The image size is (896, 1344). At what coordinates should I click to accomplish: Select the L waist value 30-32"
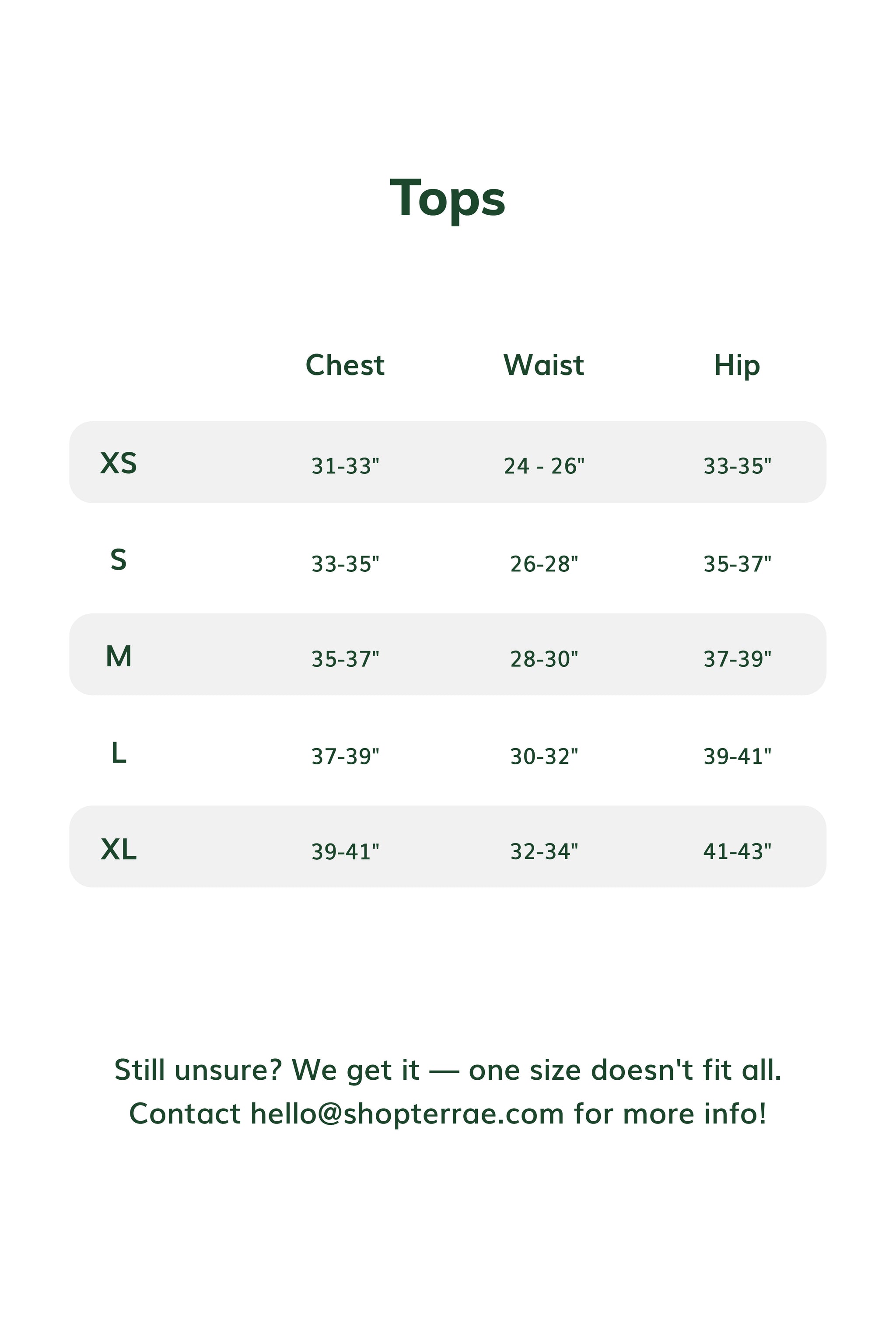pos(544,756)
